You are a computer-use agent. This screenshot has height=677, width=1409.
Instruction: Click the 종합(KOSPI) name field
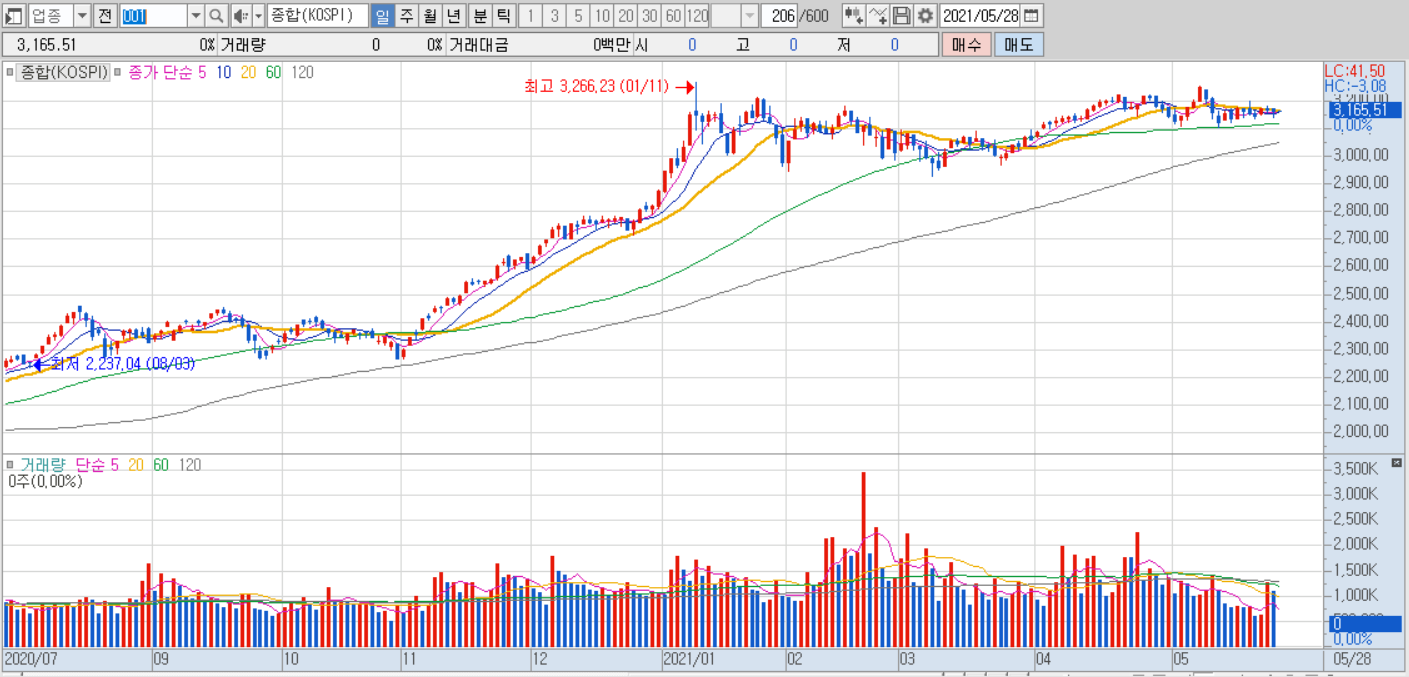[318, 15]
